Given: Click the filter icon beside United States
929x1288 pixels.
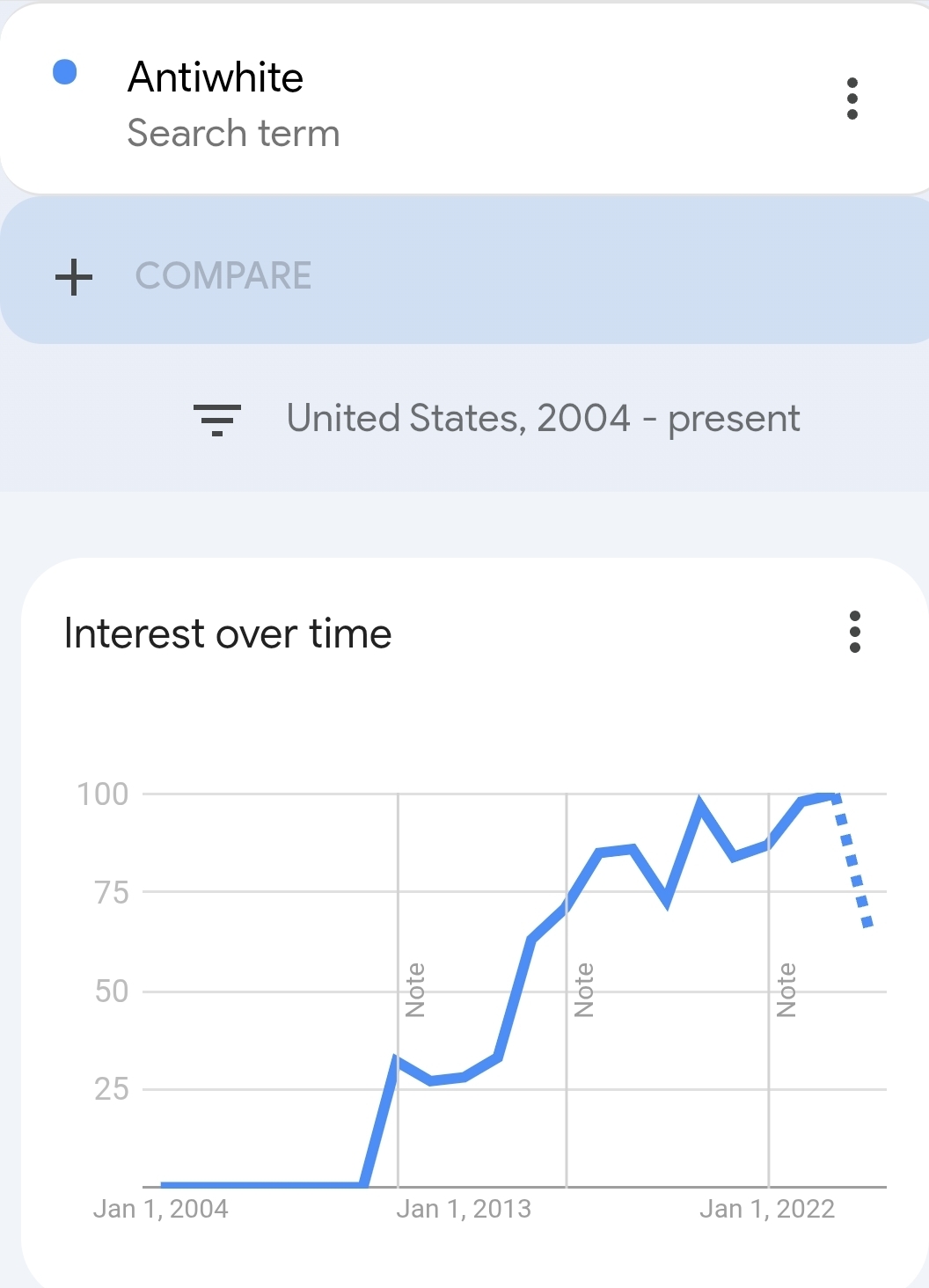Looking at the screenshot, I should tap(217, 420).
